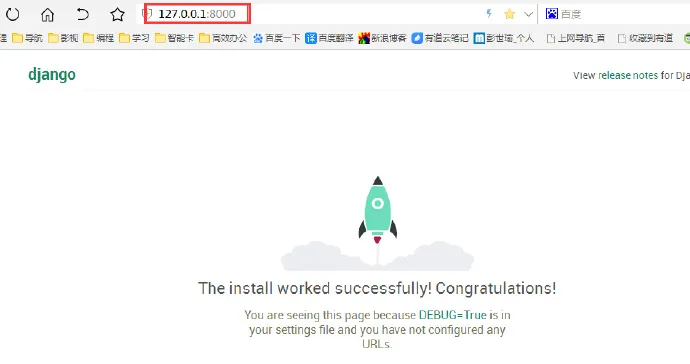
Task: Open the 导航 bookmark folder
Action: 27,38
